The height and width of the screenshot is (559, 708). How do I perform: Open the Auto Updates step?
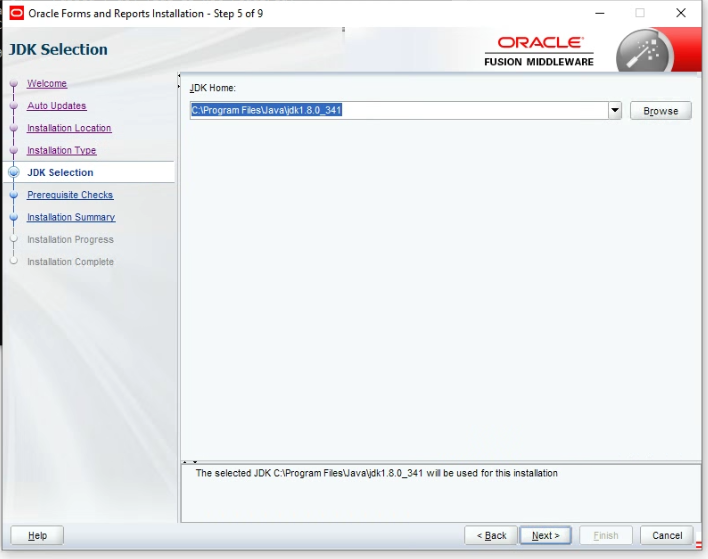[56, 106]
